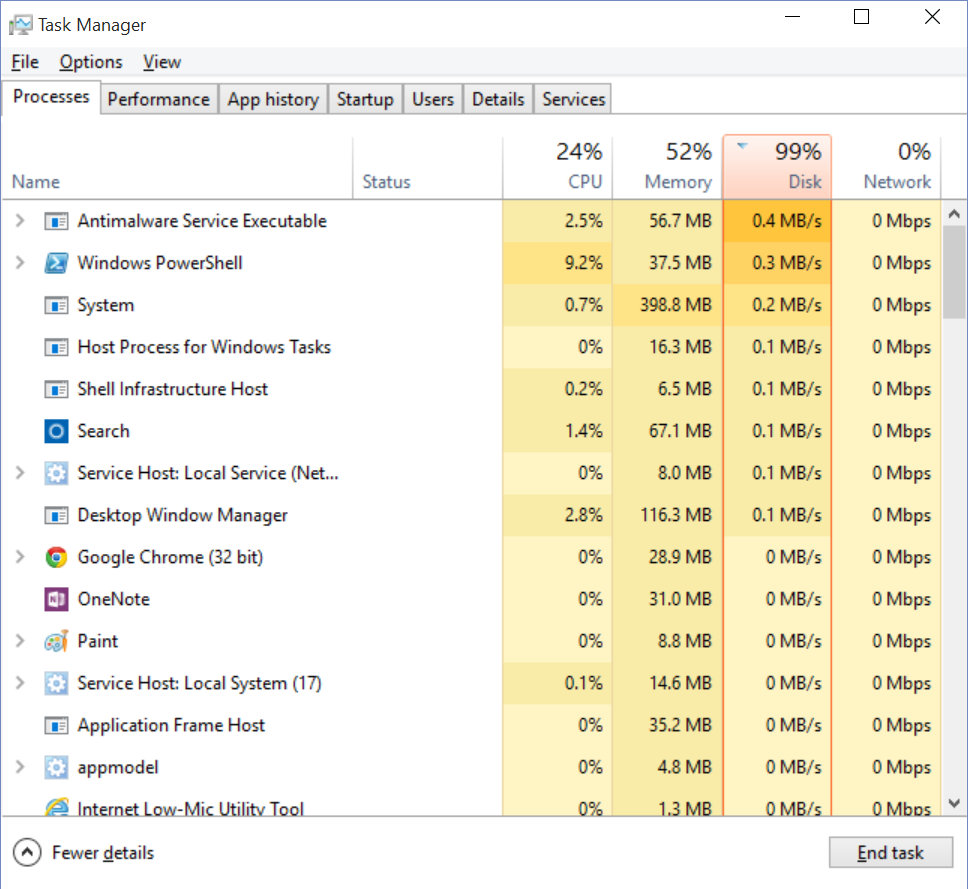Click the Service Host: Local Service gear icon

click(x=56, y=473)
